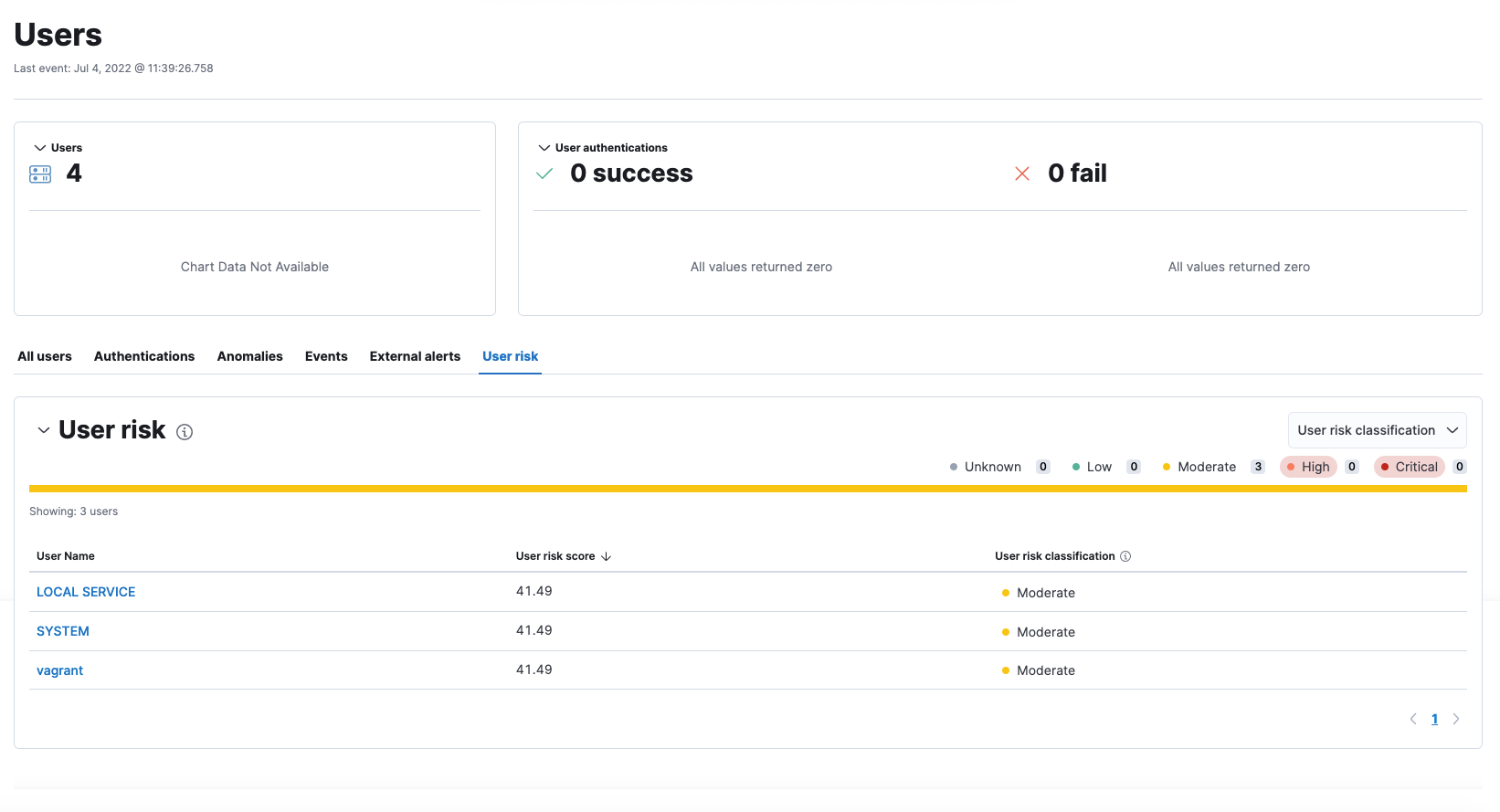
Task: Toggle the Critical risk legend filter
Action: (x=1409, y=467)
